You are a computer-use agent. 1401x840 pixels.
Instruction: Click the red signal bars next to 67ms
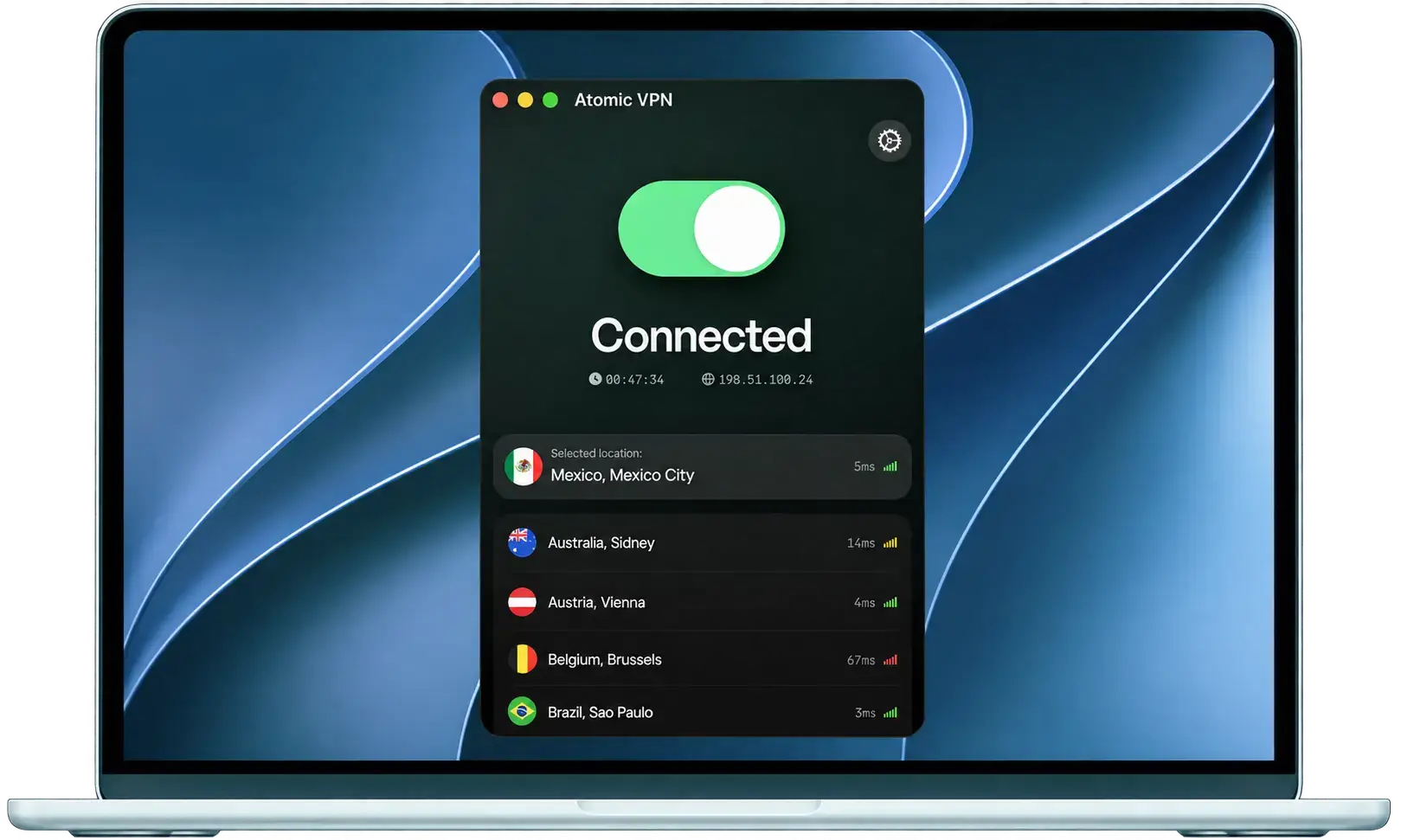tap(890, 660)
